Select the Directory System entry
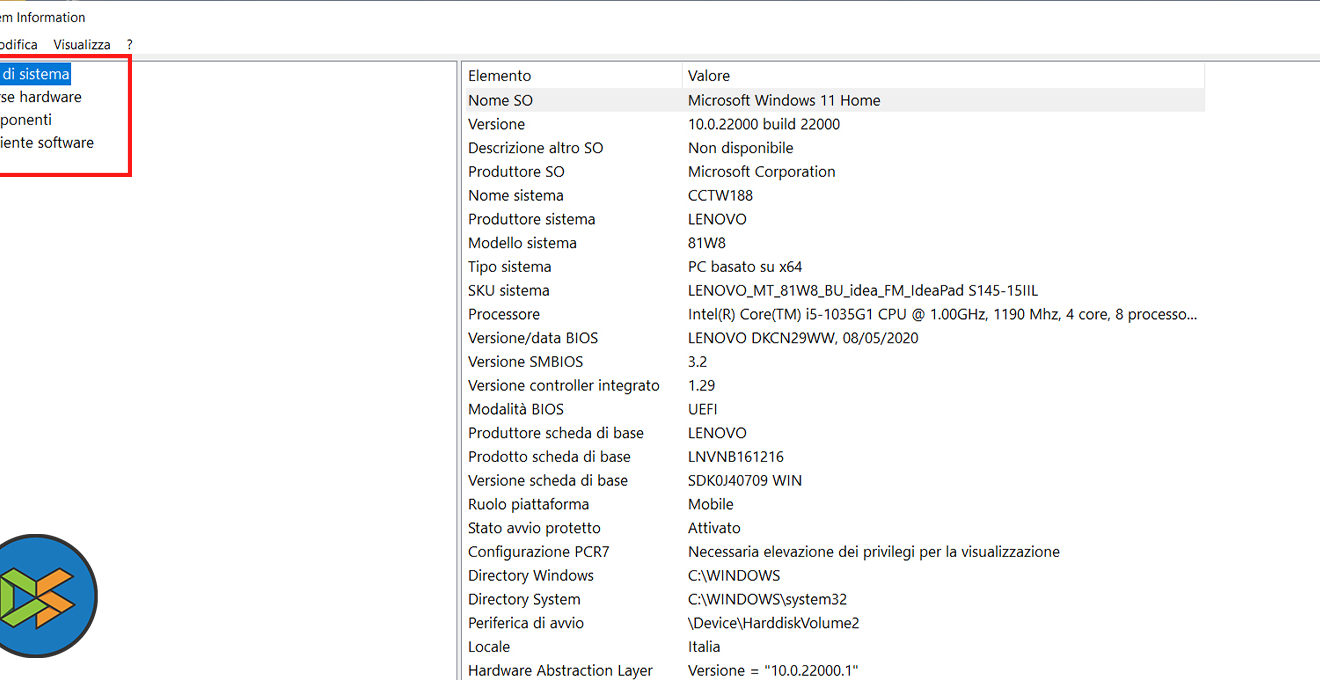 524,600
